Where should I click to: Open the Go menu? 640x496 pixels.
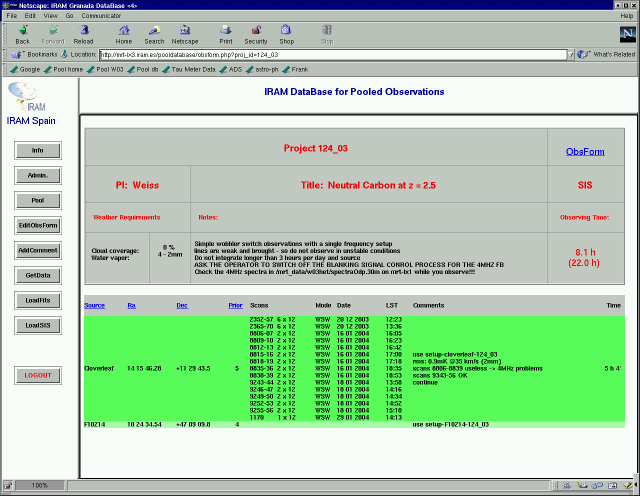pyautogui.click(x=69, y=16)
